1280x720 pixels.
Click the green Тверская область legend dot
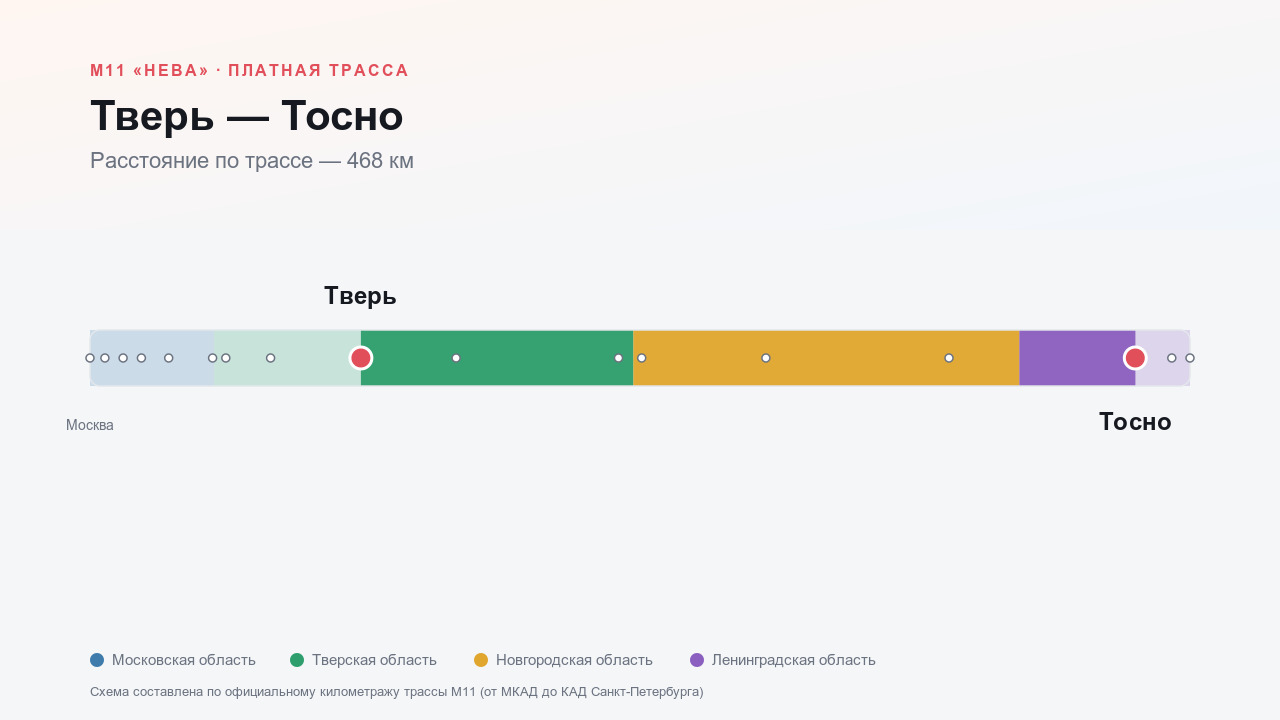[x=297, y=660]
